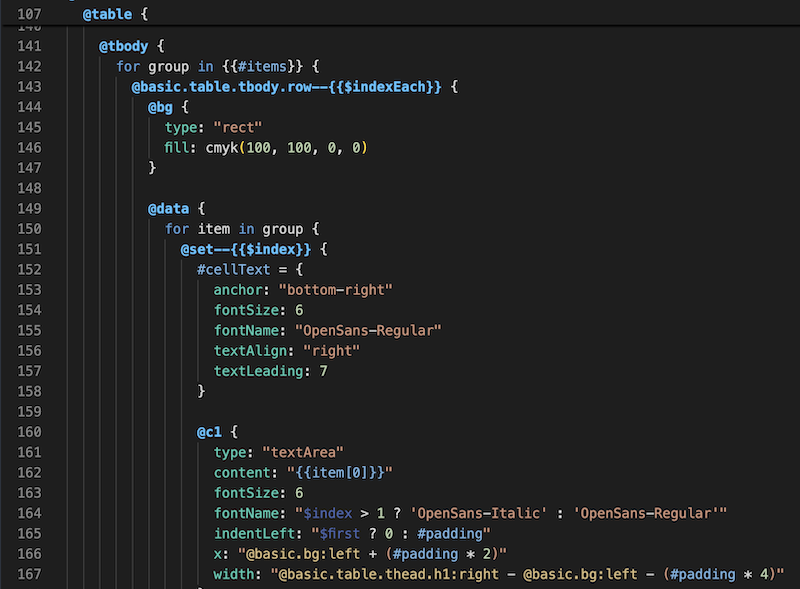Click 'OpenSans-Italic' in fontName expression
800x589 pixels.
coord(479,513)
